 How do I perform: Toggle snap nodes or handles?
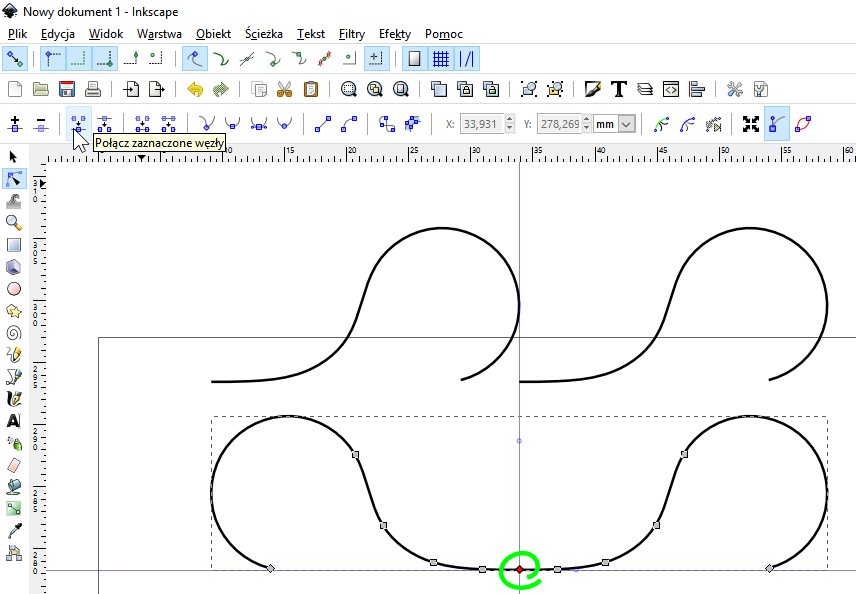pos(194,59)
